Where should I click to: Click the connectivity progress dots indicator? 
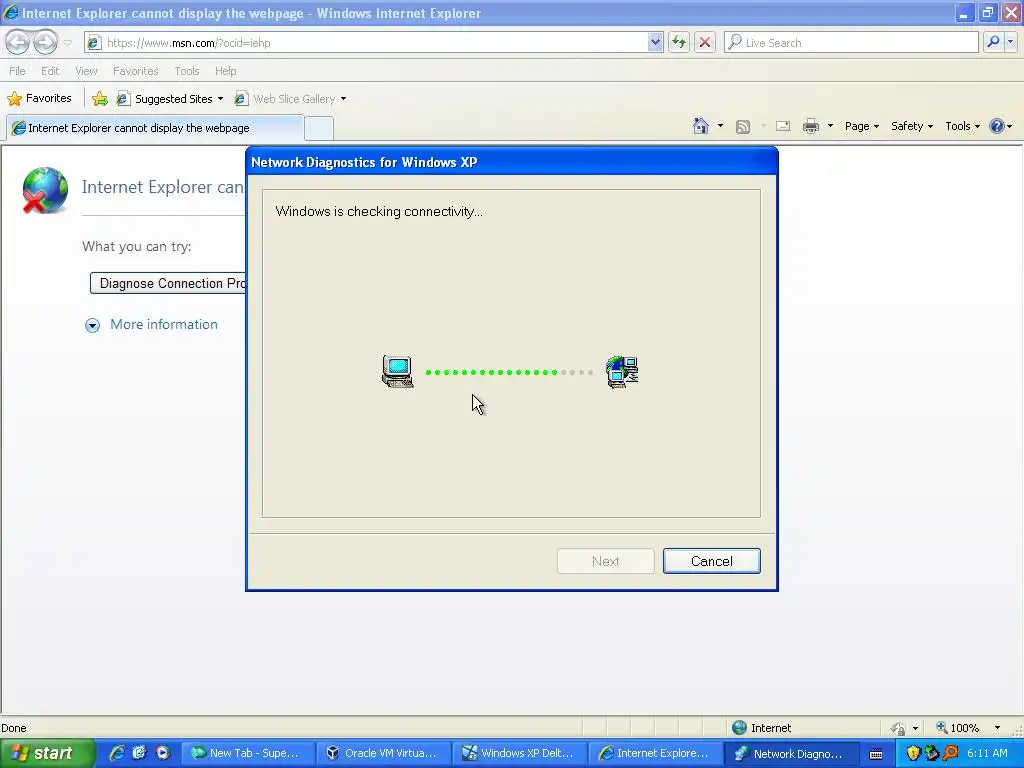click(509, 372)
